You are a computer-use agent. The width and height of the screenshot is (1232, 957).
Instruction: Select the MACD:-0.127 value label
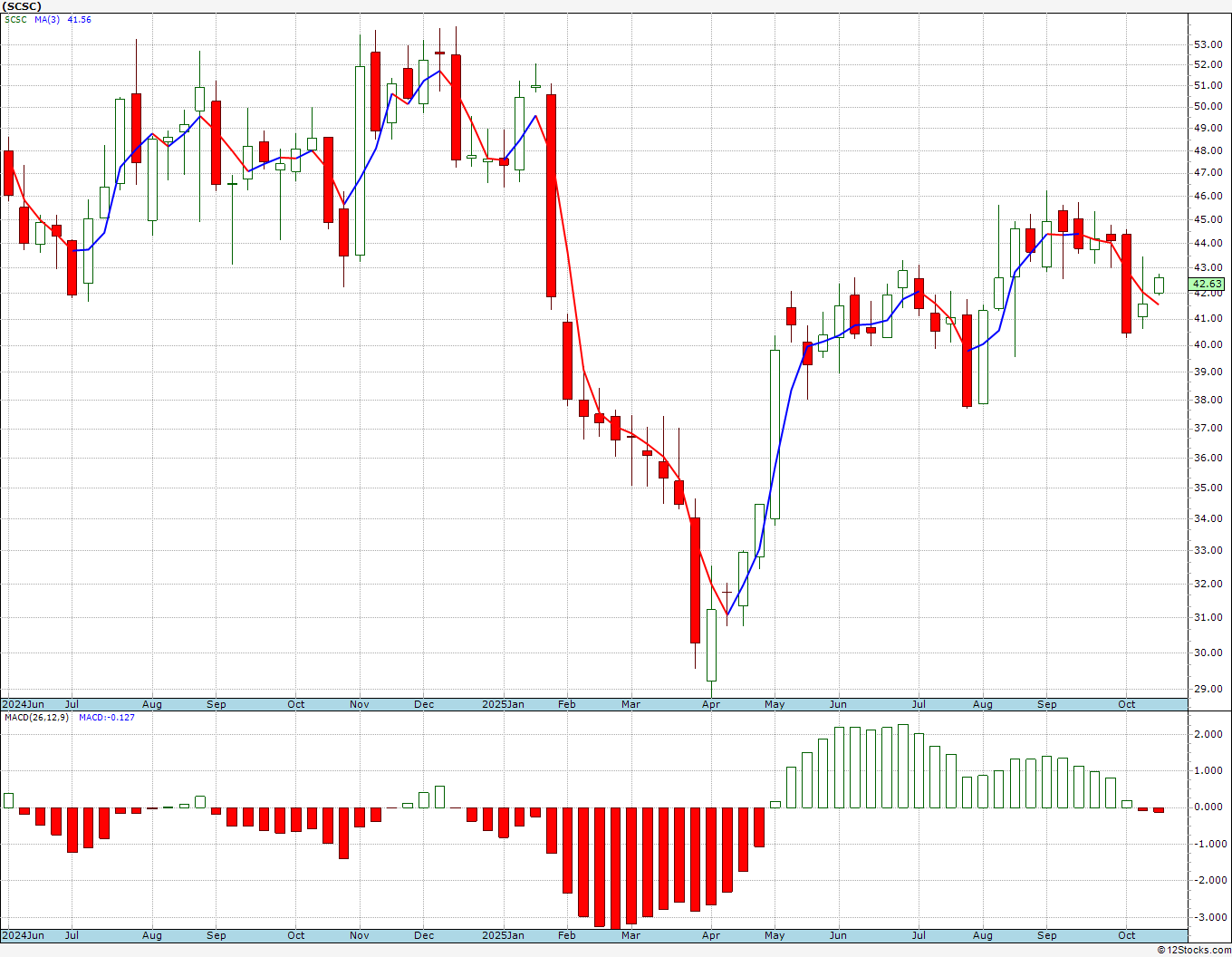tap(107, 718)
